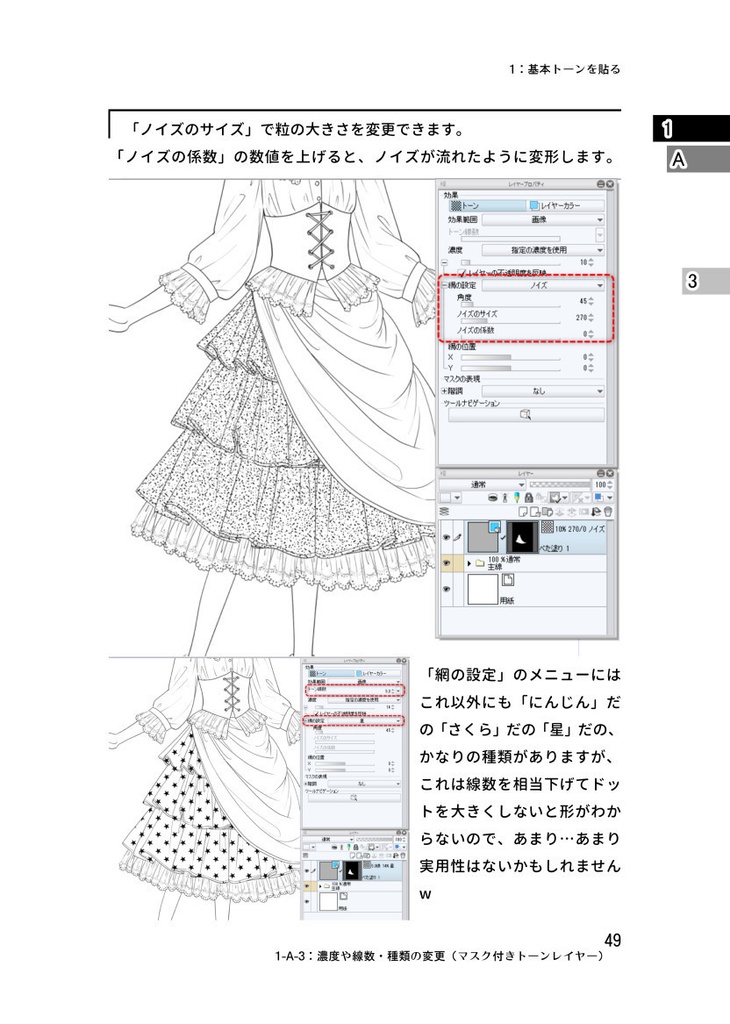
Task: Toggle the draft layer pencil icon in larger Layer panel
Action: click(x=516, y=498)
